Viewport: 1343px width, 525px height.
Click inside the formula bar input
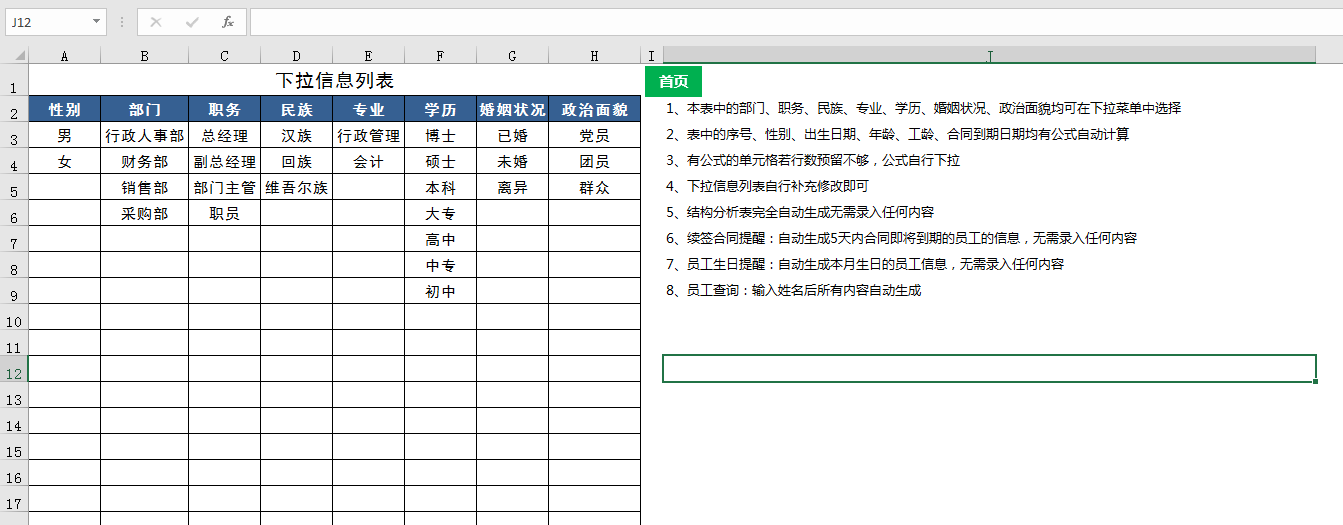(x=795, y=22)
